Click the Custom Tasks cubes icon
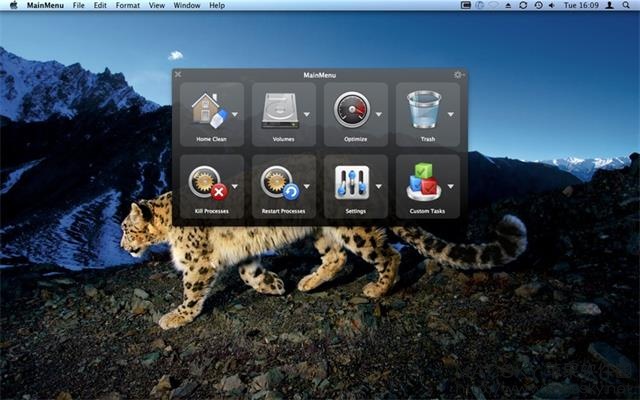640x400 pixels. pyautogui.click(x=424, y=182)
